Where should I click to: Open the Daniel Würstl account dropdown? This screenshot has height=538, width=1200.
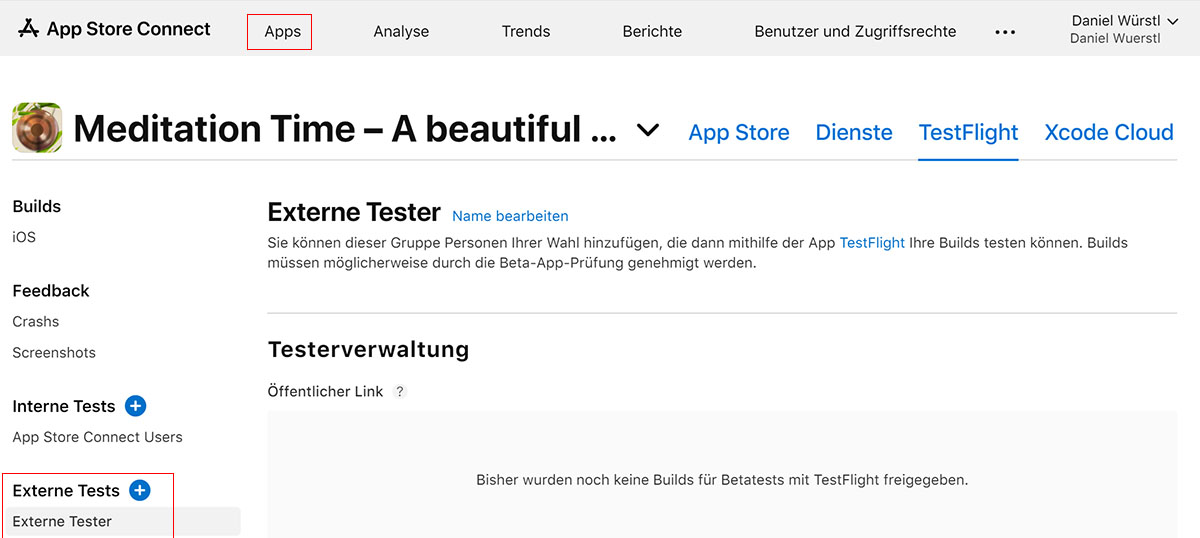click(x=1124, y=29)
